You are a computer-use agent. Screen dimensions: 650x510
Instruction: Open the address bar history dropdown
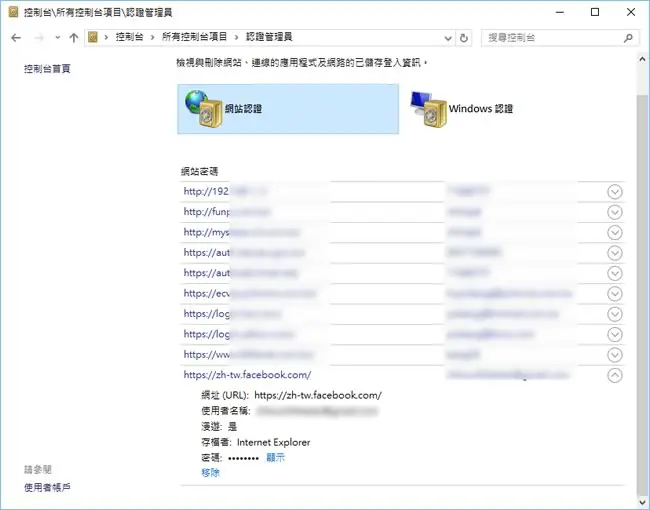448,38
